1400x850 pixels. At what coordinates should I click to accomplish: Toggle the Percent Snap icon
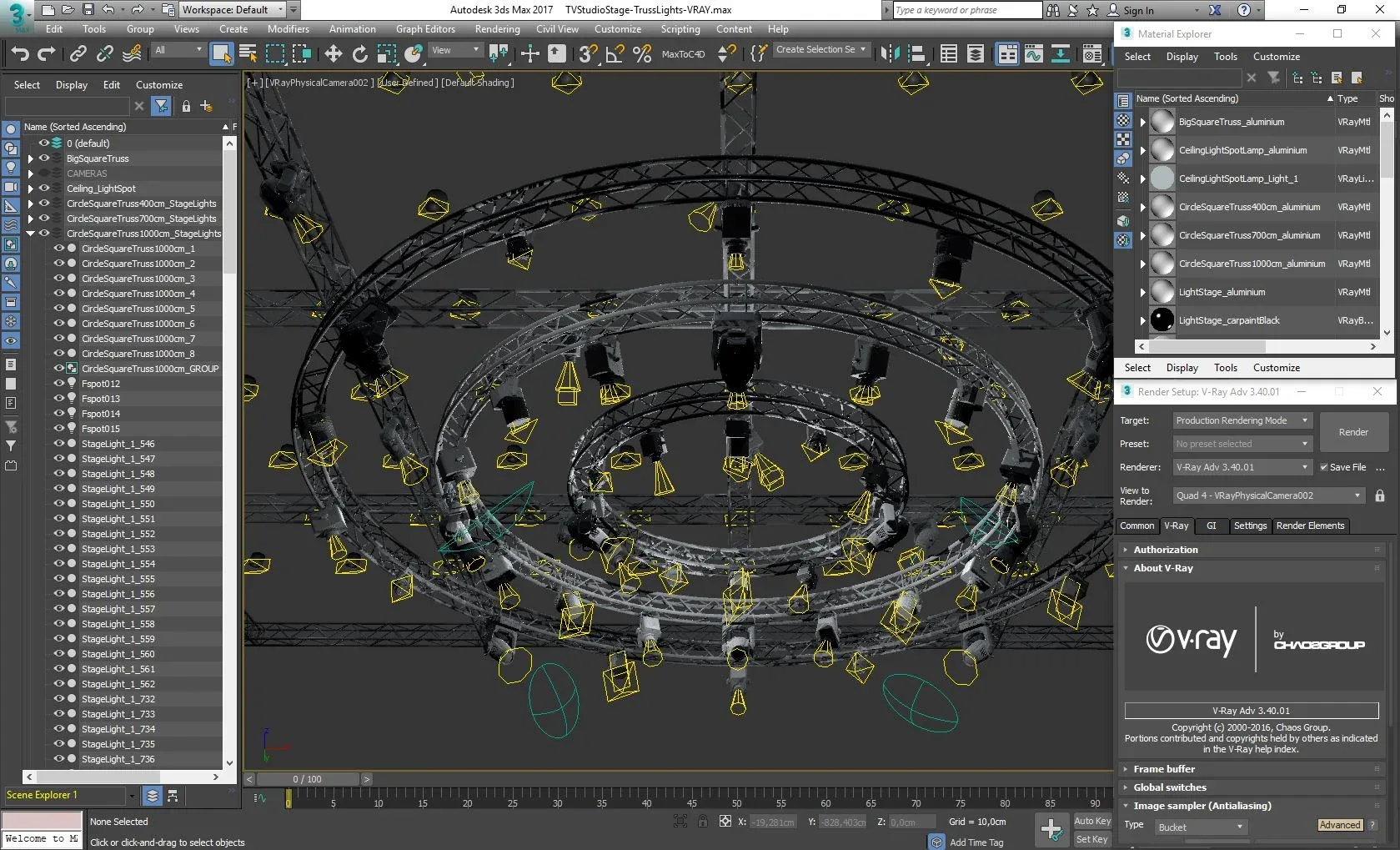(x=642, y=54)
